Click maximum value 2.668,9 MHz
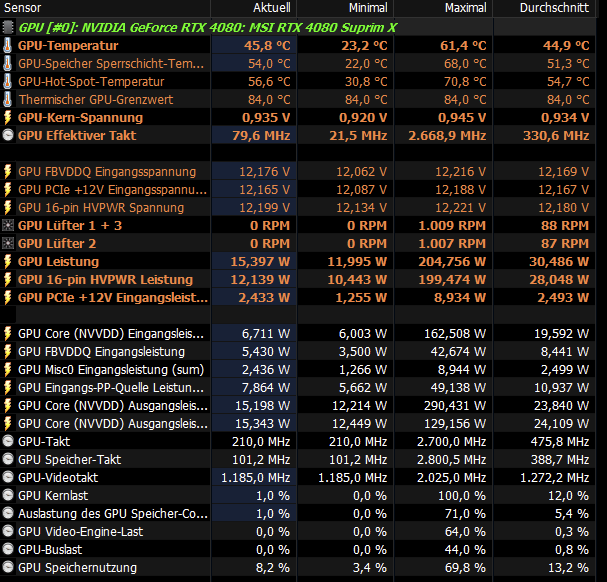This screenshot has height=582, width=607. (x=447, y=136)
